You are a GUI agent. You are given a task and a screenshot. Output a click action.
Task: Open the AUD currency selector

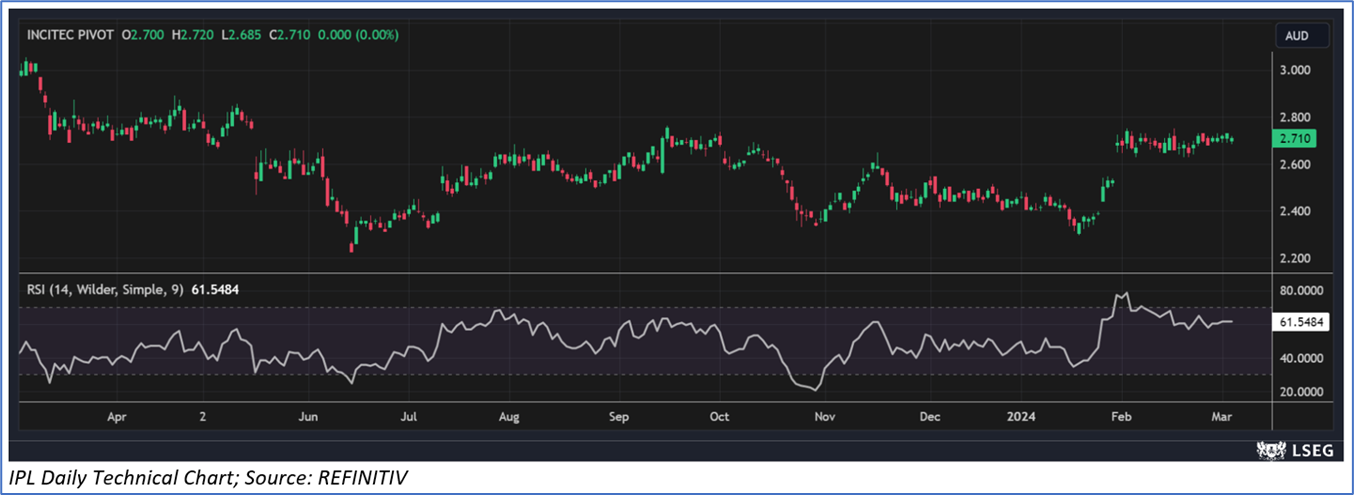pyautogui.click(x=1296, y=36)
